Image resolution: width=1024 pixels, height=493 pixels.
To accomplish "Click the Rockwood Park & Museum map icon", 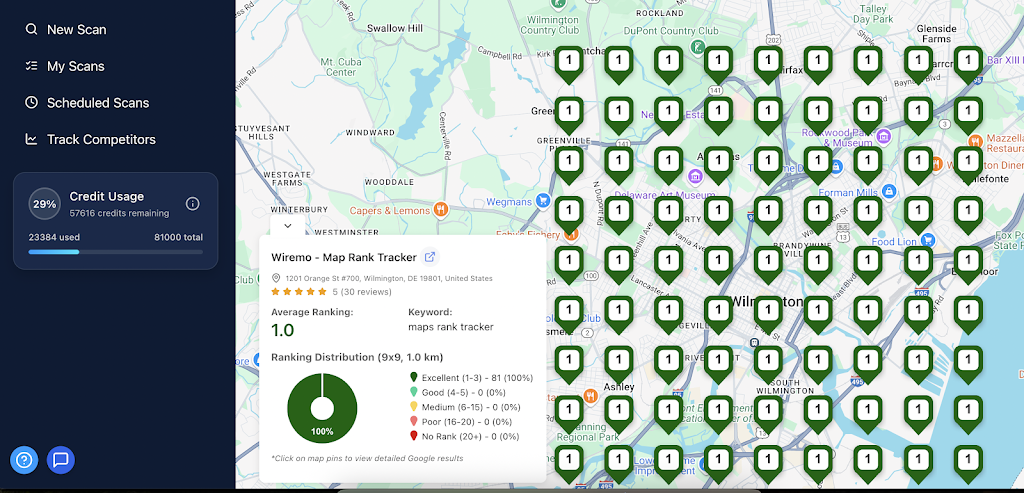I will 883,136.
